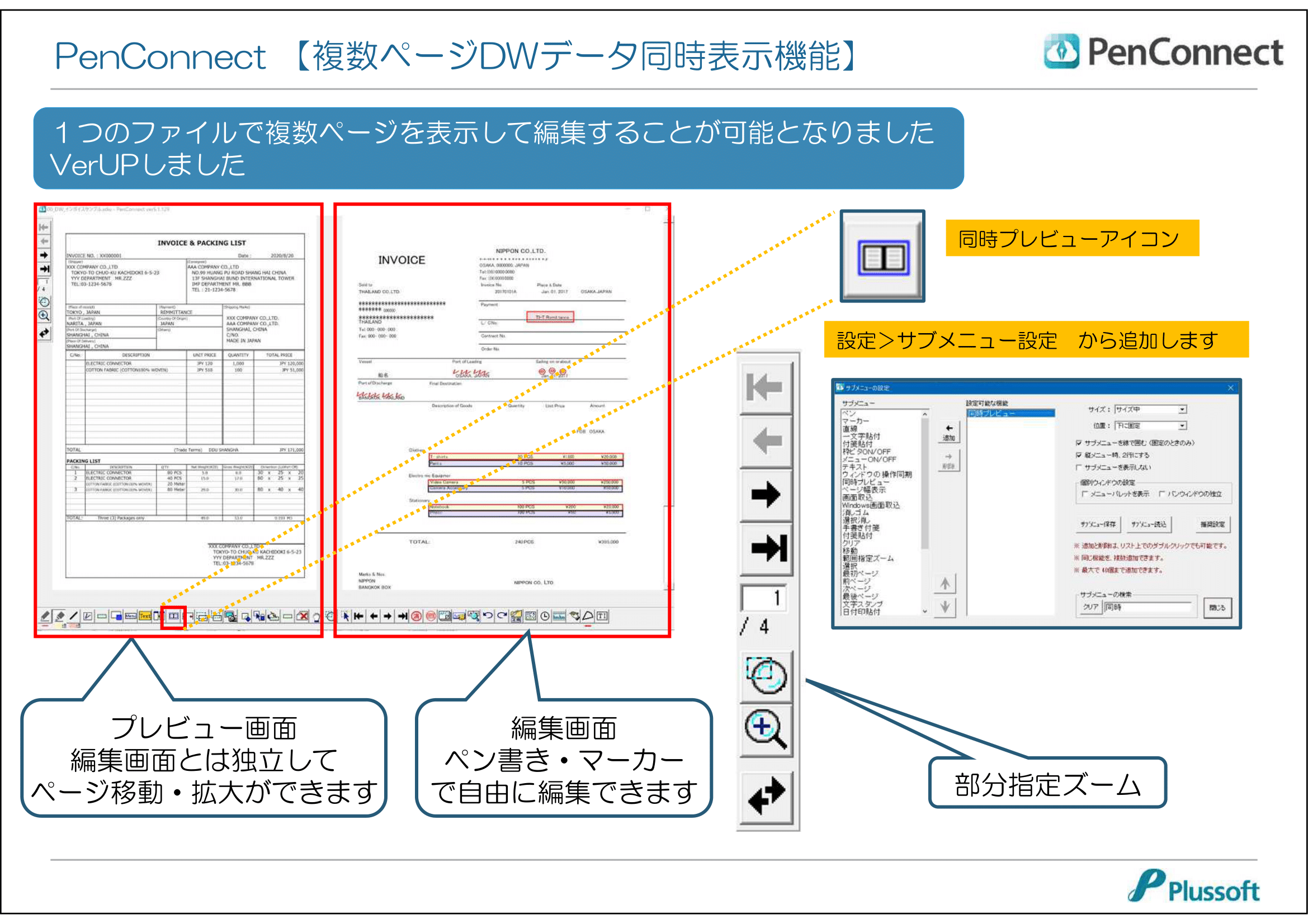Select 消しゴム in the サブメニュー list
The width and height of the screenshot is (1308, 924).
[856, 513]
